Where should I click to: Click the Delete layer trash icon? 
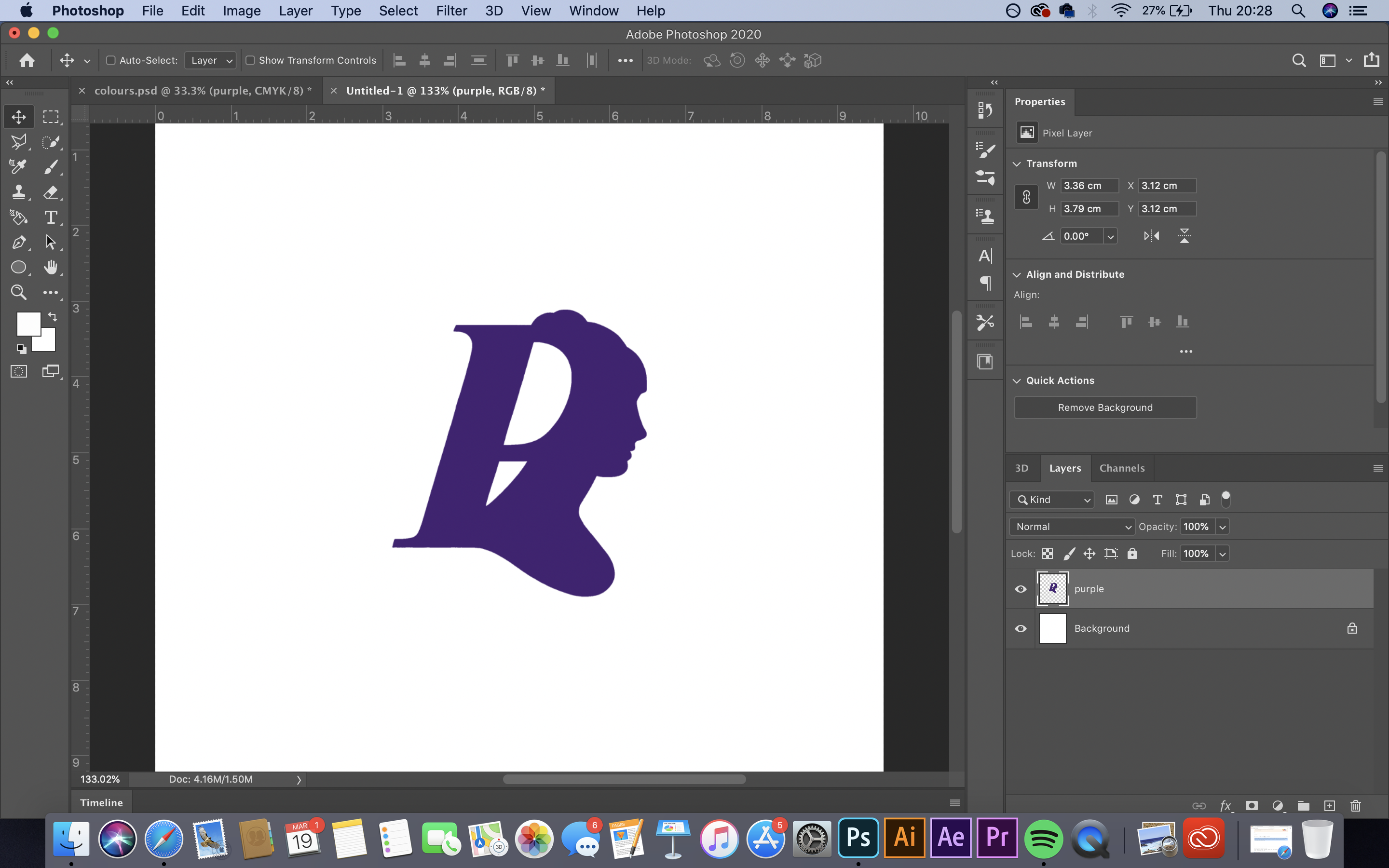click(x=1355, y=805)
